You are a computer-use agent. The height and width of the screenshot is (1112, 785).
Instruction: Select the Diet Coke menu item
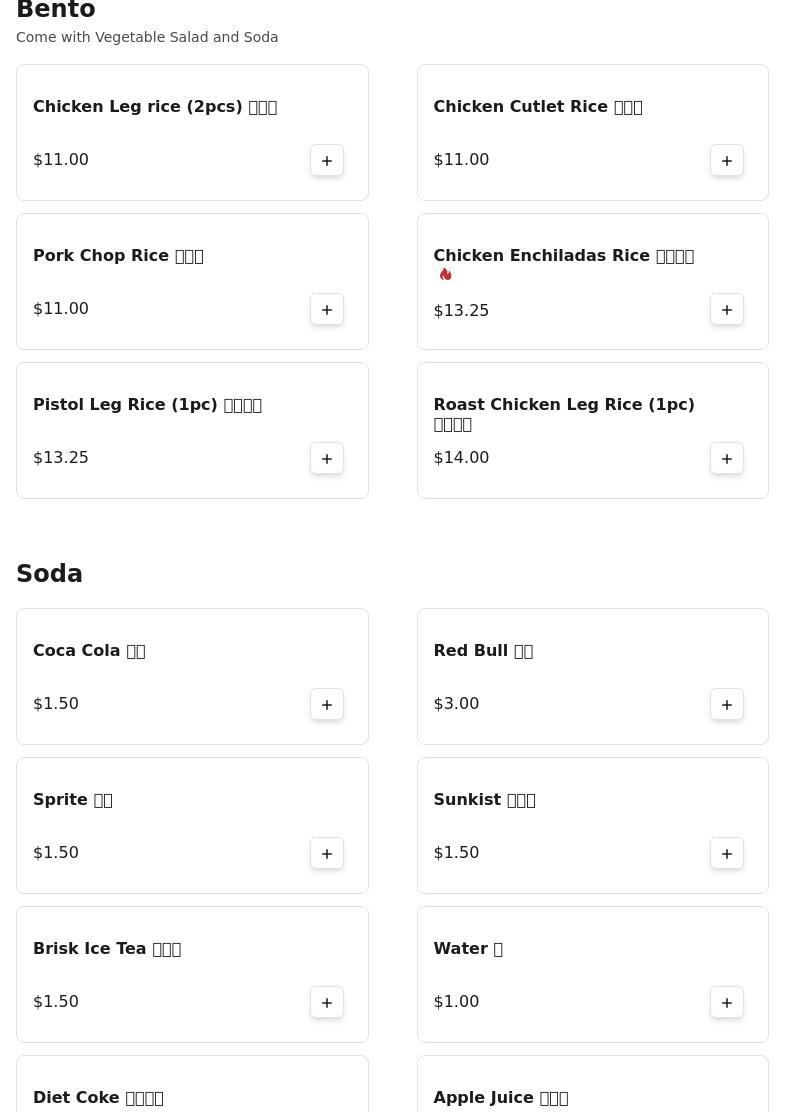(98, 1097)
